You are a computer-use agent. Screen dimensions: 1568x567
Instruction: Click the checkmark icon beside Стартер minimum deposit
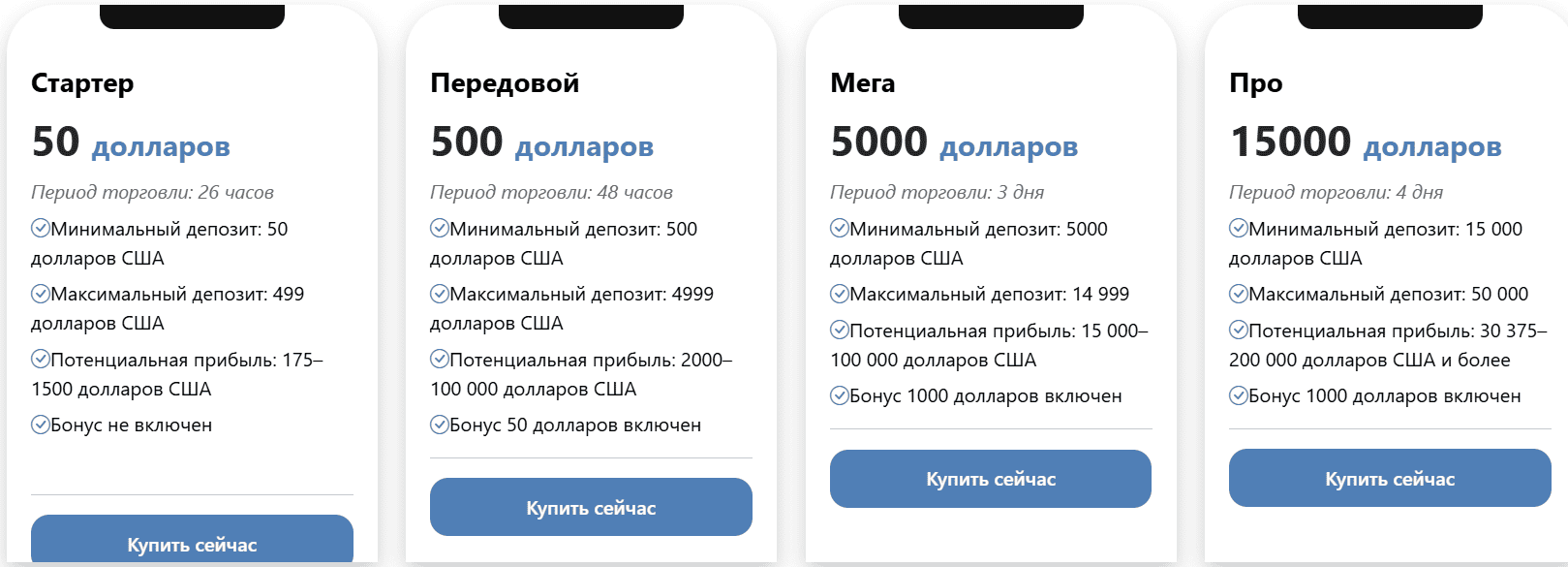click(x=40, y=228)
